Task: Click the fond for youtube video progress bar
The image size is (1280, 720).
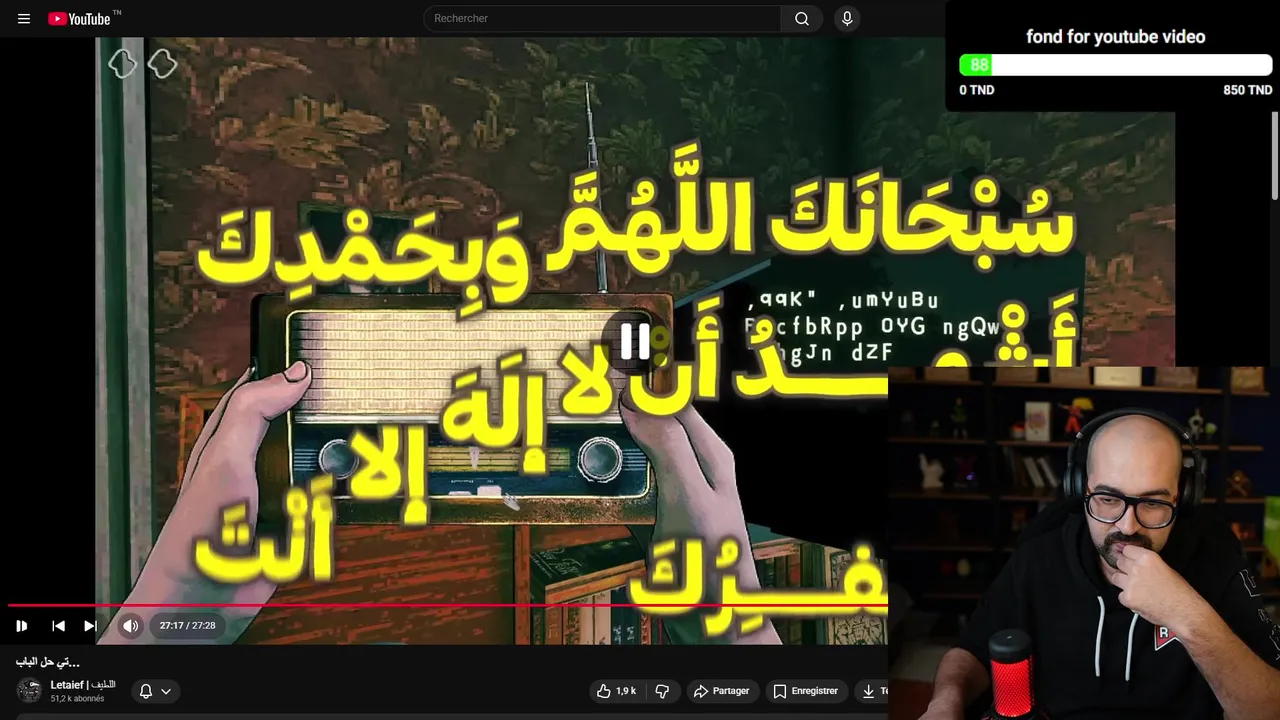Action: (x=1115, y=65)
